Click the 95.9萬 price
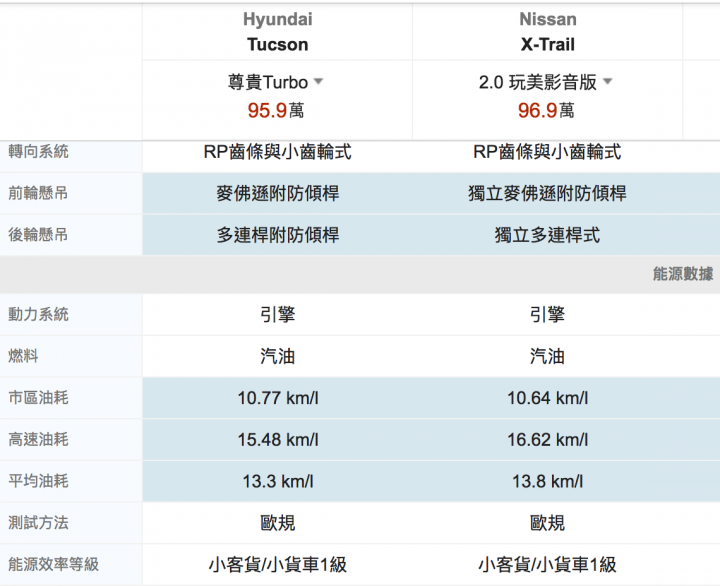This screenshot has height=586, width=720. tap(276, 110)
